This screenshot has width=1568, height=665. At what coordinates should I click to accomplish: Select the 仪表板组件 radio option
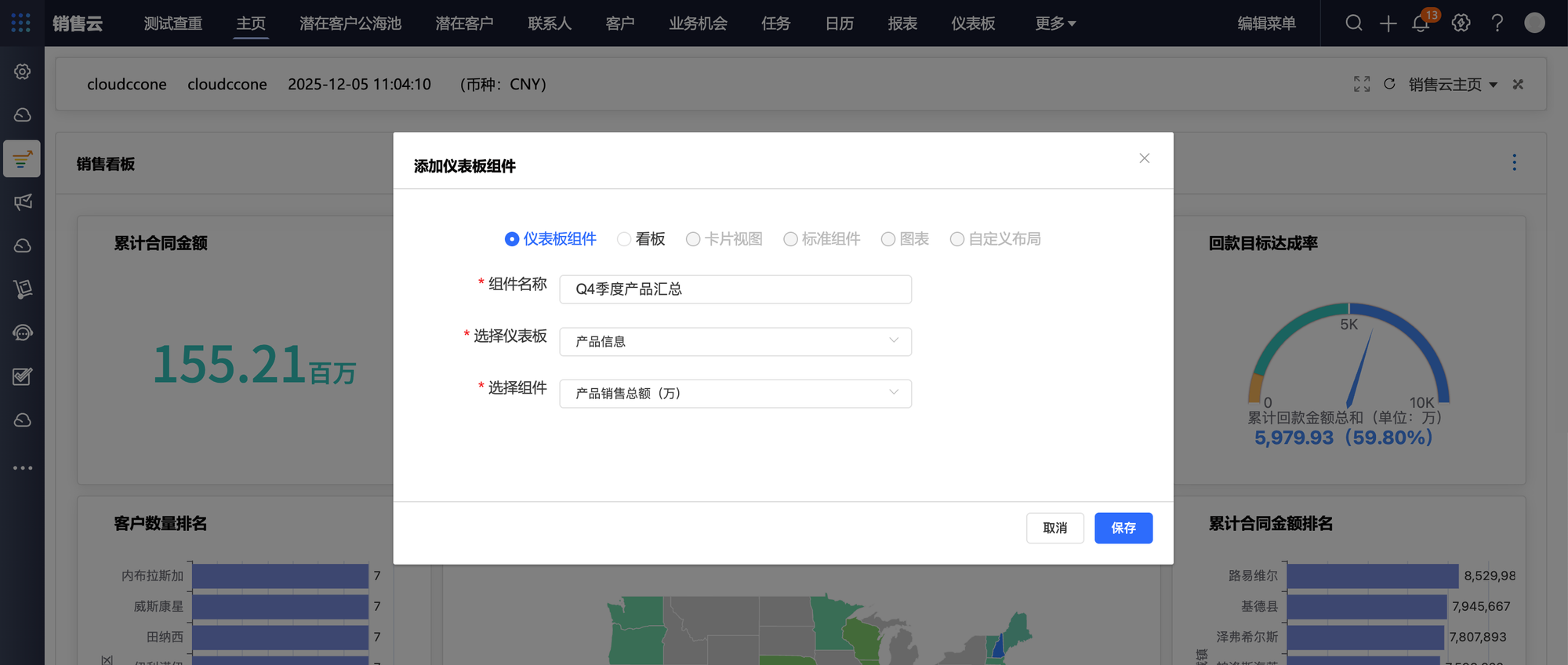point(512,239)
